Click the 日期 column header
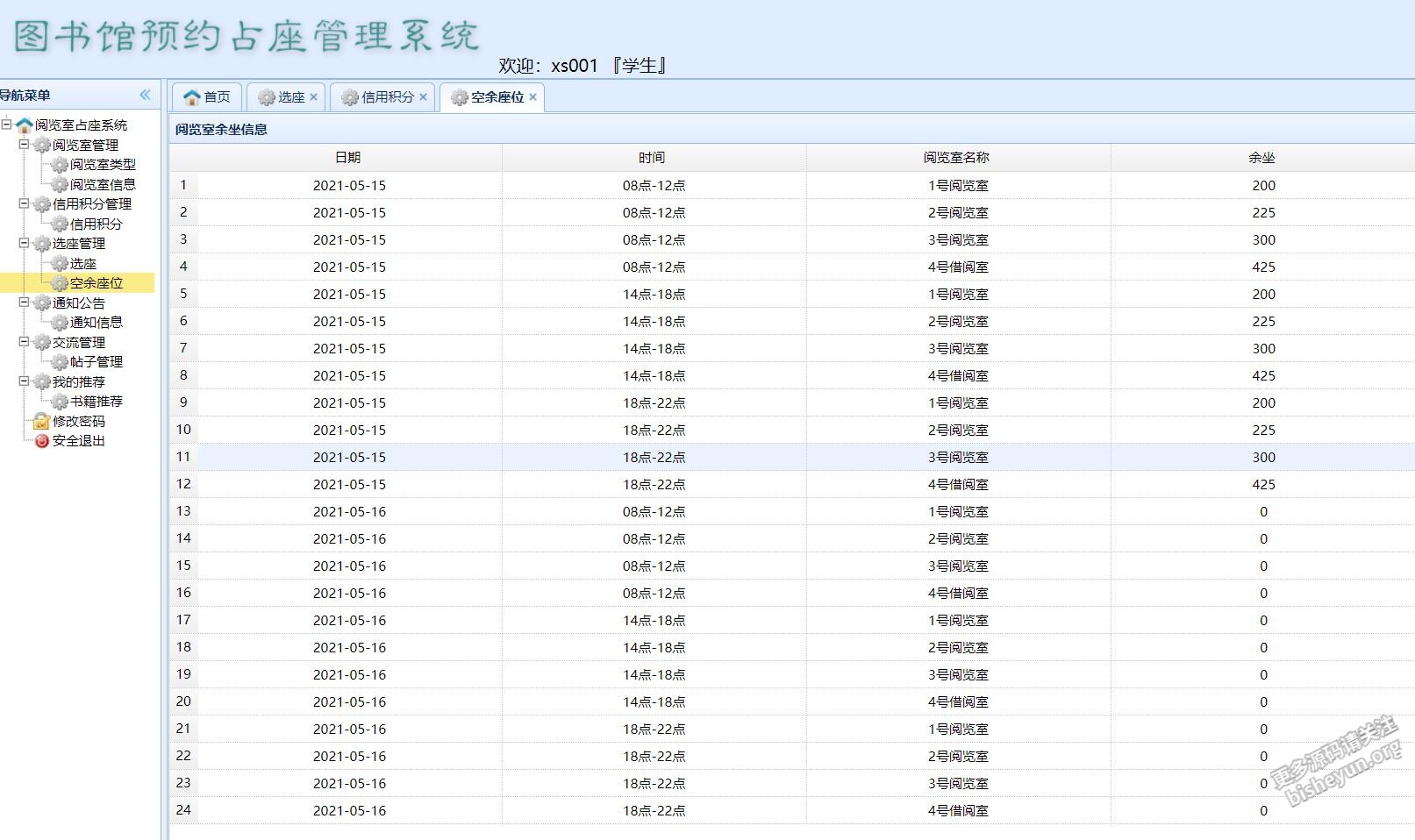The image size is (1415, 840). click(349, 157)
